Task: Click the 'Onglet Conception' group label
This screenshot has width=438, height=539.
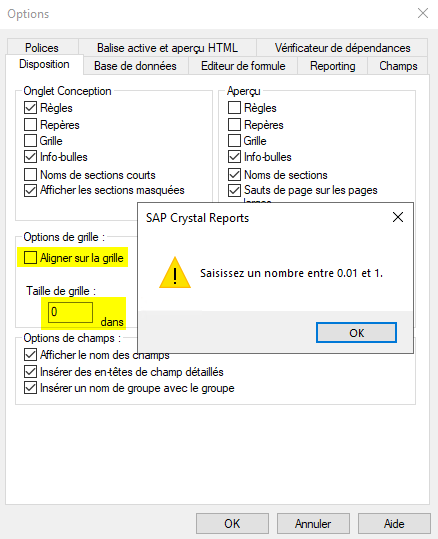Action: tap(67, 91)
